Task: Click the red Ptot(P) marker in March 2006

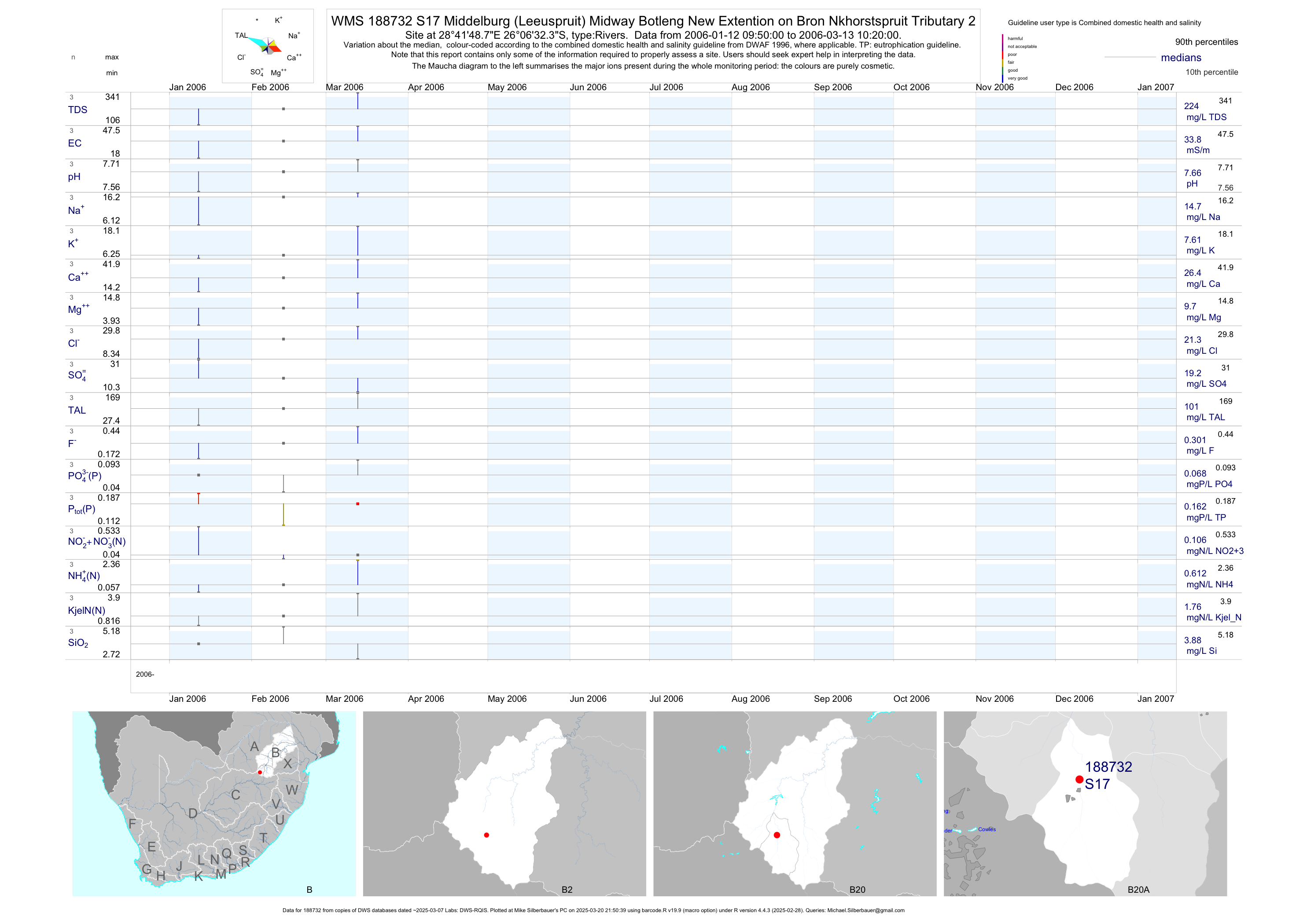Action: 357,504
